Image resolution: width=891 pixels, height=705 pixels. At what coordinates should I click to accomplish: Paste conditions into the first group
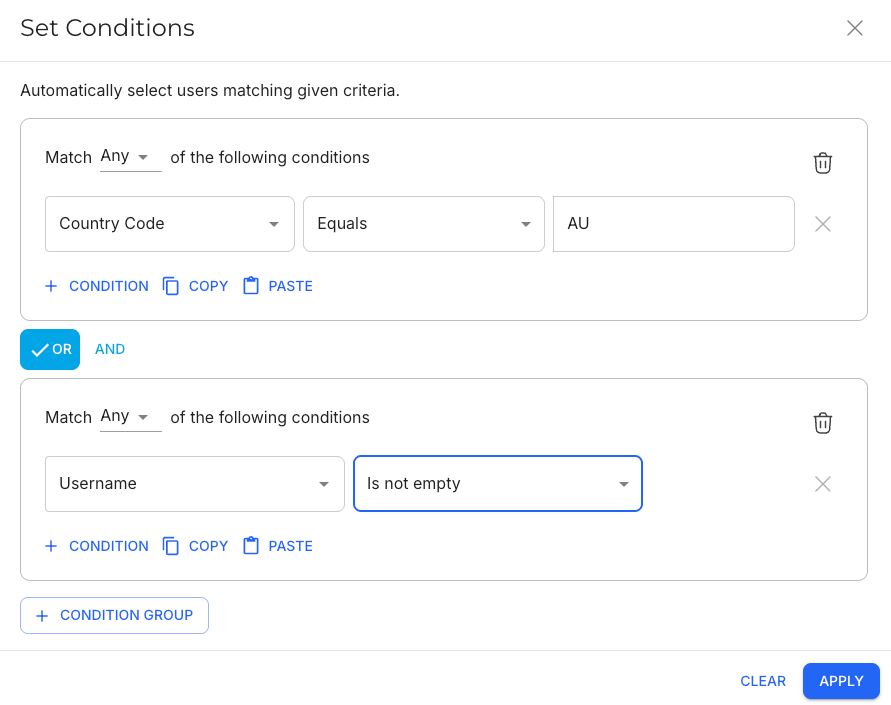point(278,286)
